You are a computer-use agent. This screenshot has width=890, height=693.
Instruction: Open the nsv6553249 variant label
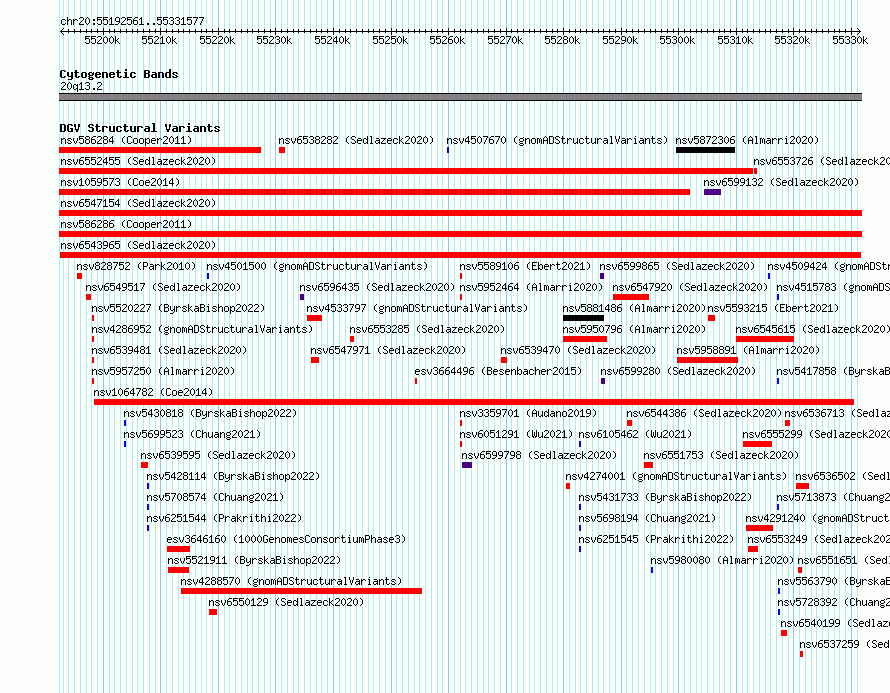[x=818, y=539]
